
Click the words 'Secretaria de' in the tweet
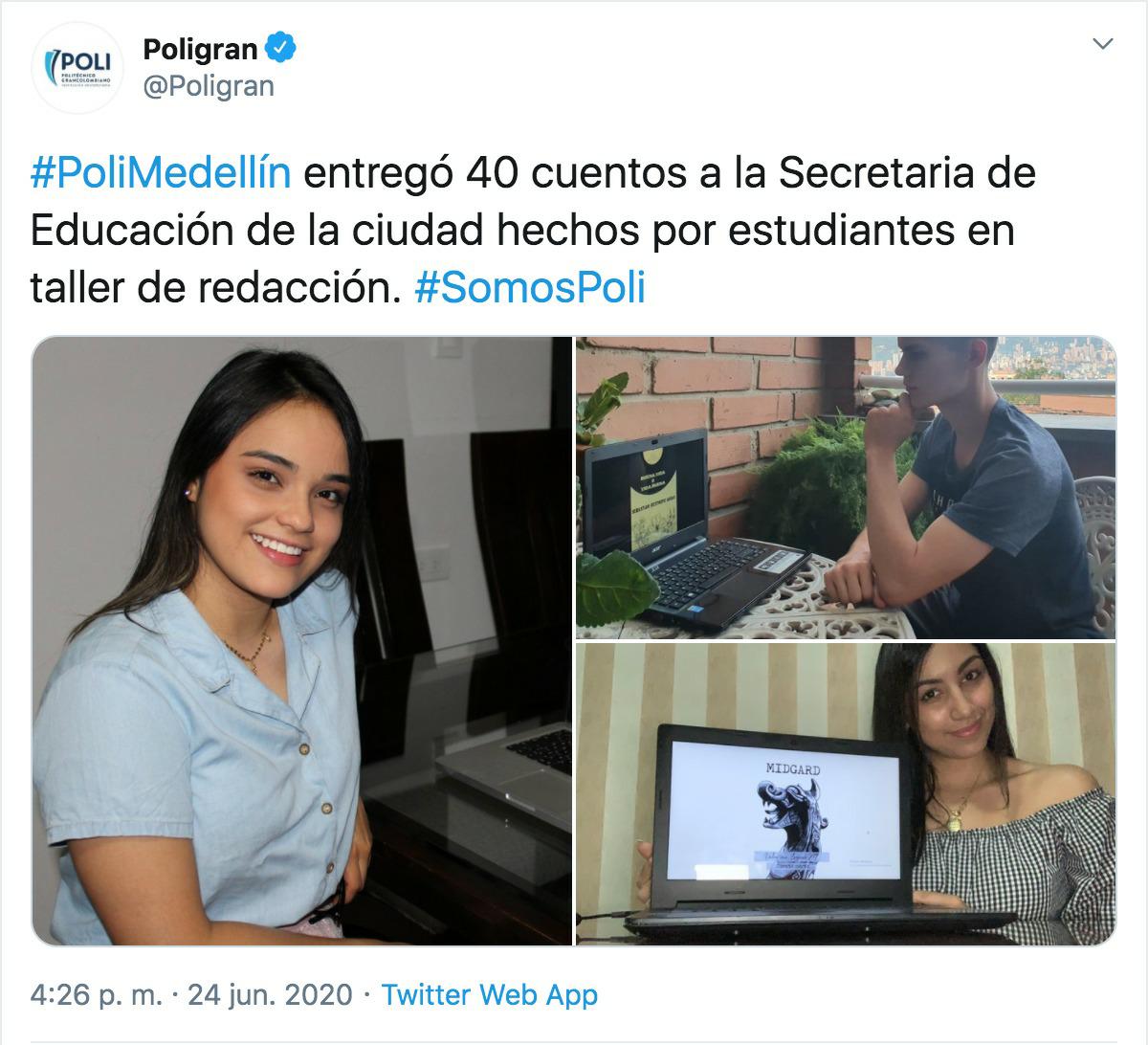(x=907, y=174)
